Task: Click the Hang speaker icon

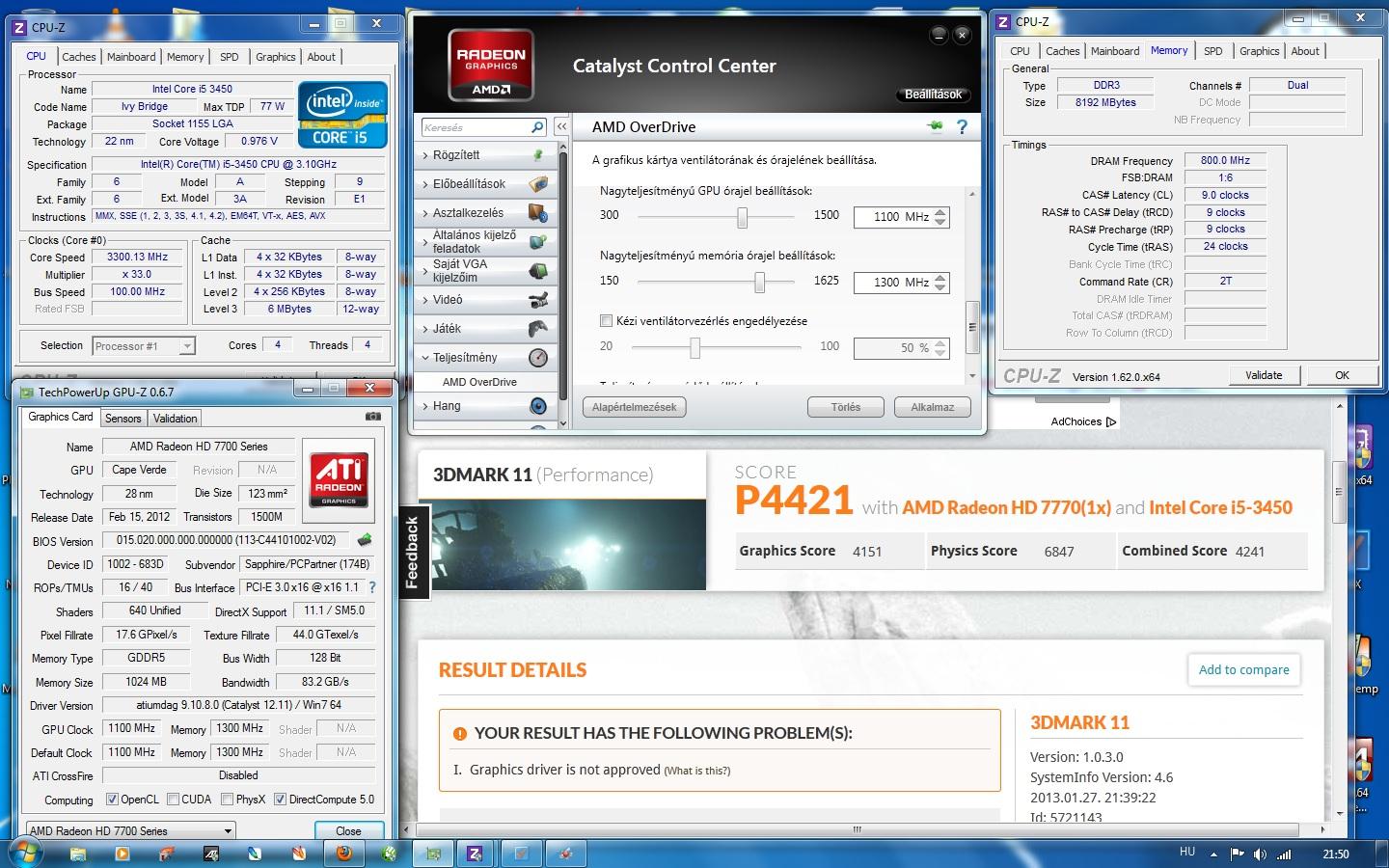Action: pyautogui.click(x=538, y=406)
